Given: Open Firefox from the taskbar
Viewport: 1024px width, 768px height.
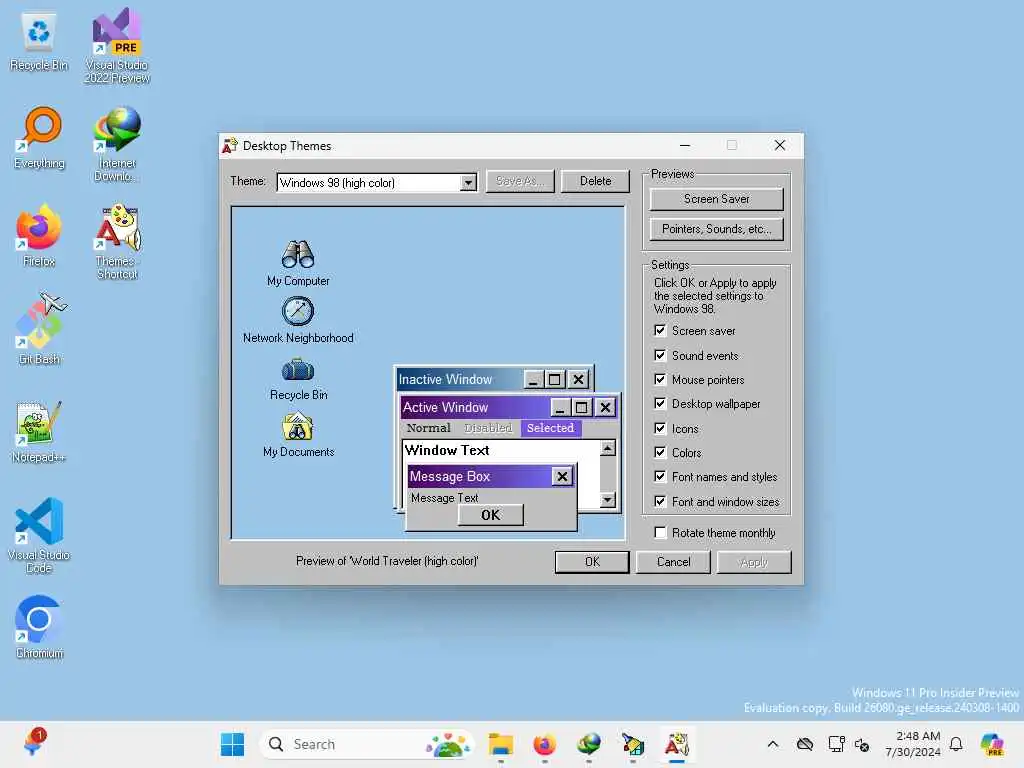Looking at the screenshot, I should [x=545, y=744].
